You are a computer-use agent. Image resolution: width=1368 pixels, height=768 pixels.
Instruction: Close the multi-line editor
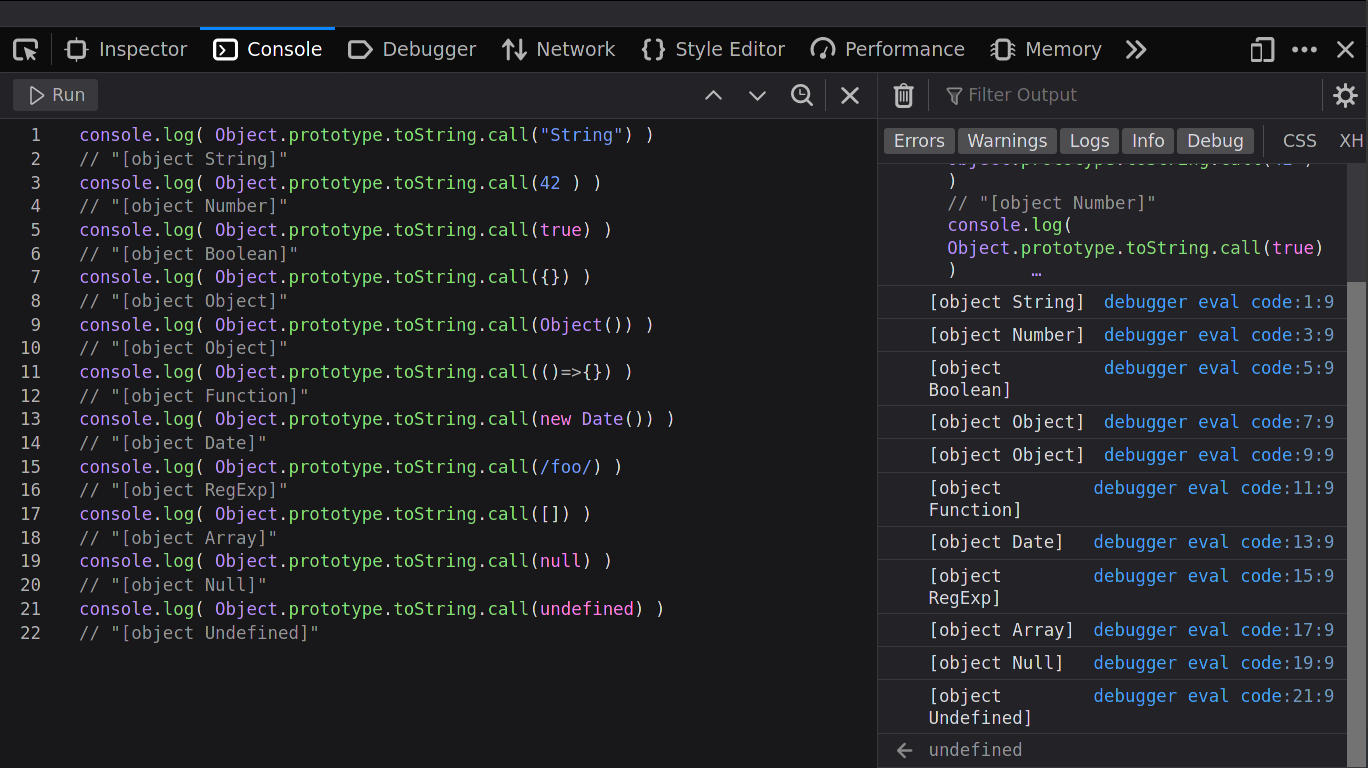850,95
